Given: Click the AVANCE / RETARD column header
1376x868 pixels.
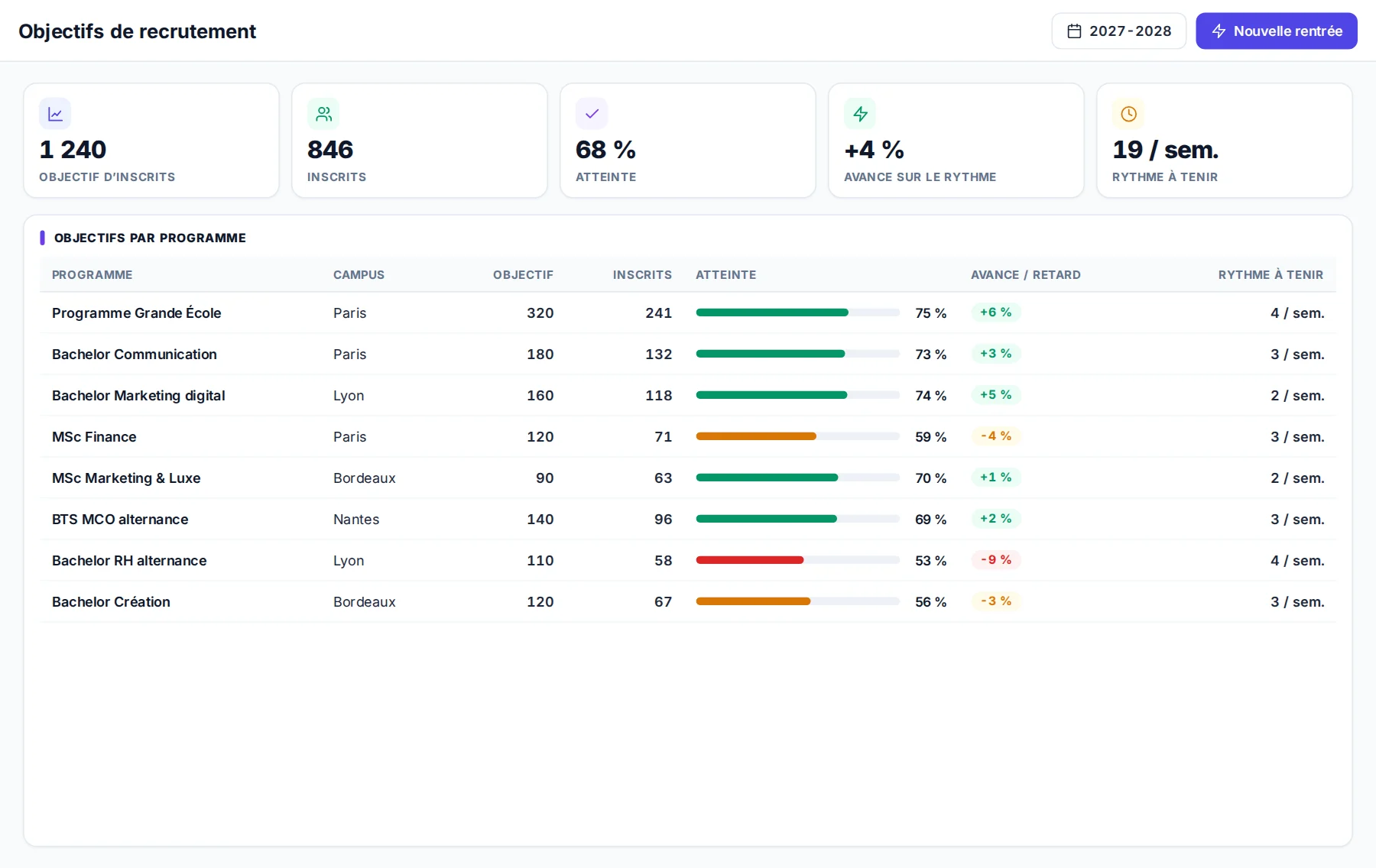Looking at the screenshot, I should click(x=1025, y=275).
